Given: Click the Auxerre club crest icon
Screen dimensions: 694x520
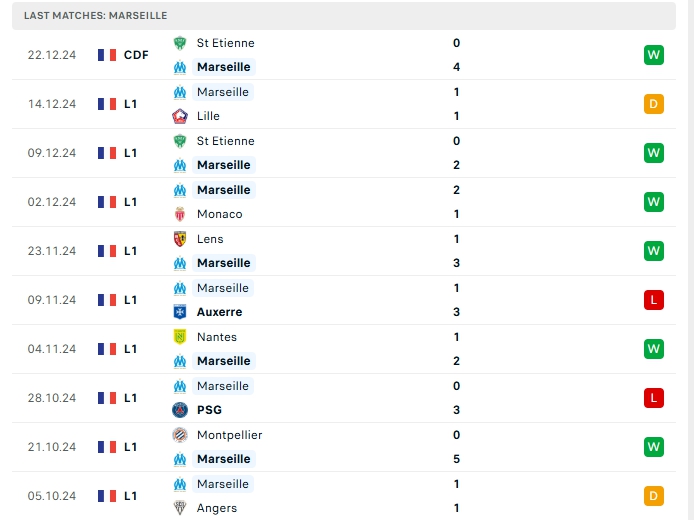Looking at the screenshot, I should (x=180, y=312).
